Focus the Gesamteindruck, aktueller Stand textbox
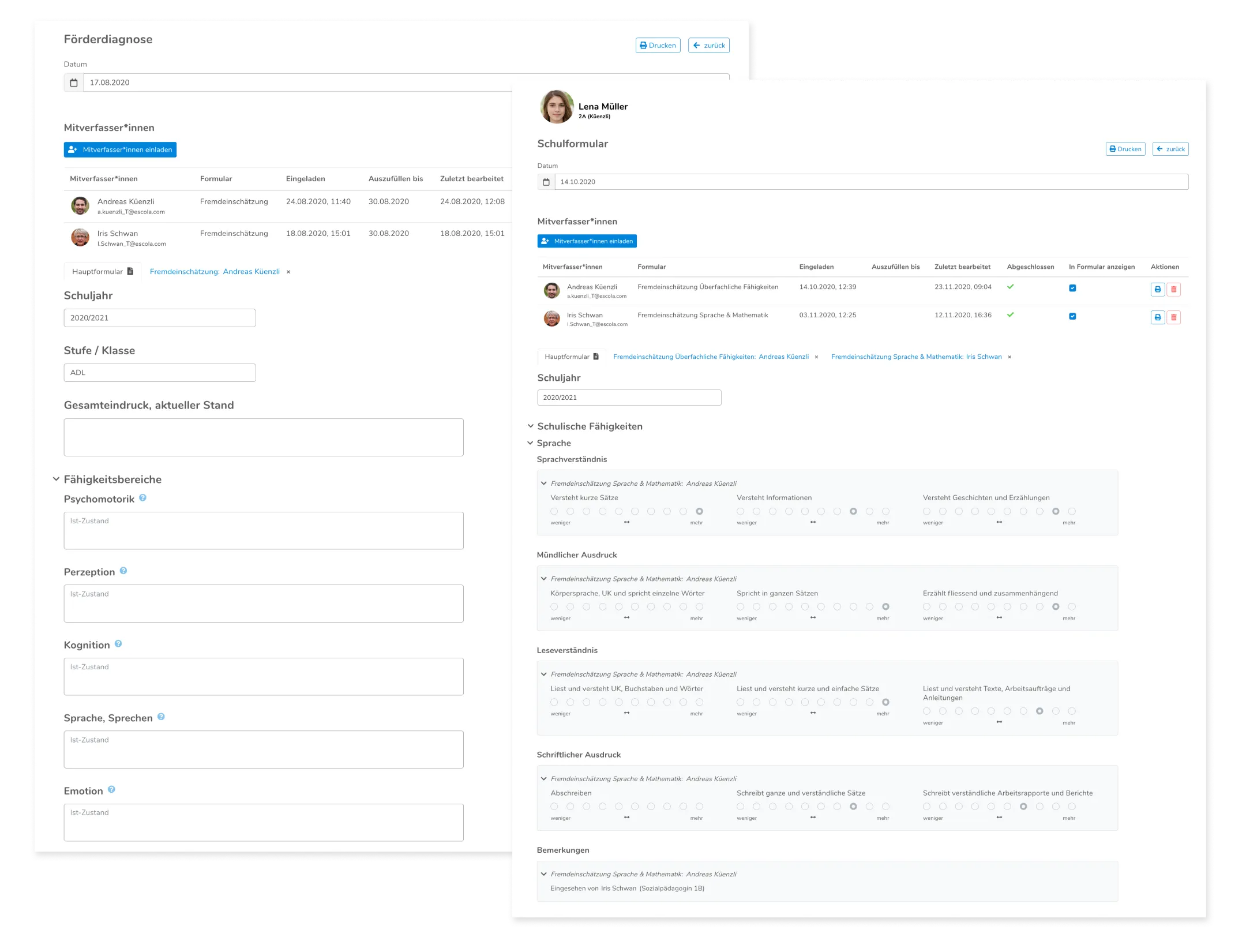Viewport: 1246px width, 952px height. click(x=264, y=437)
